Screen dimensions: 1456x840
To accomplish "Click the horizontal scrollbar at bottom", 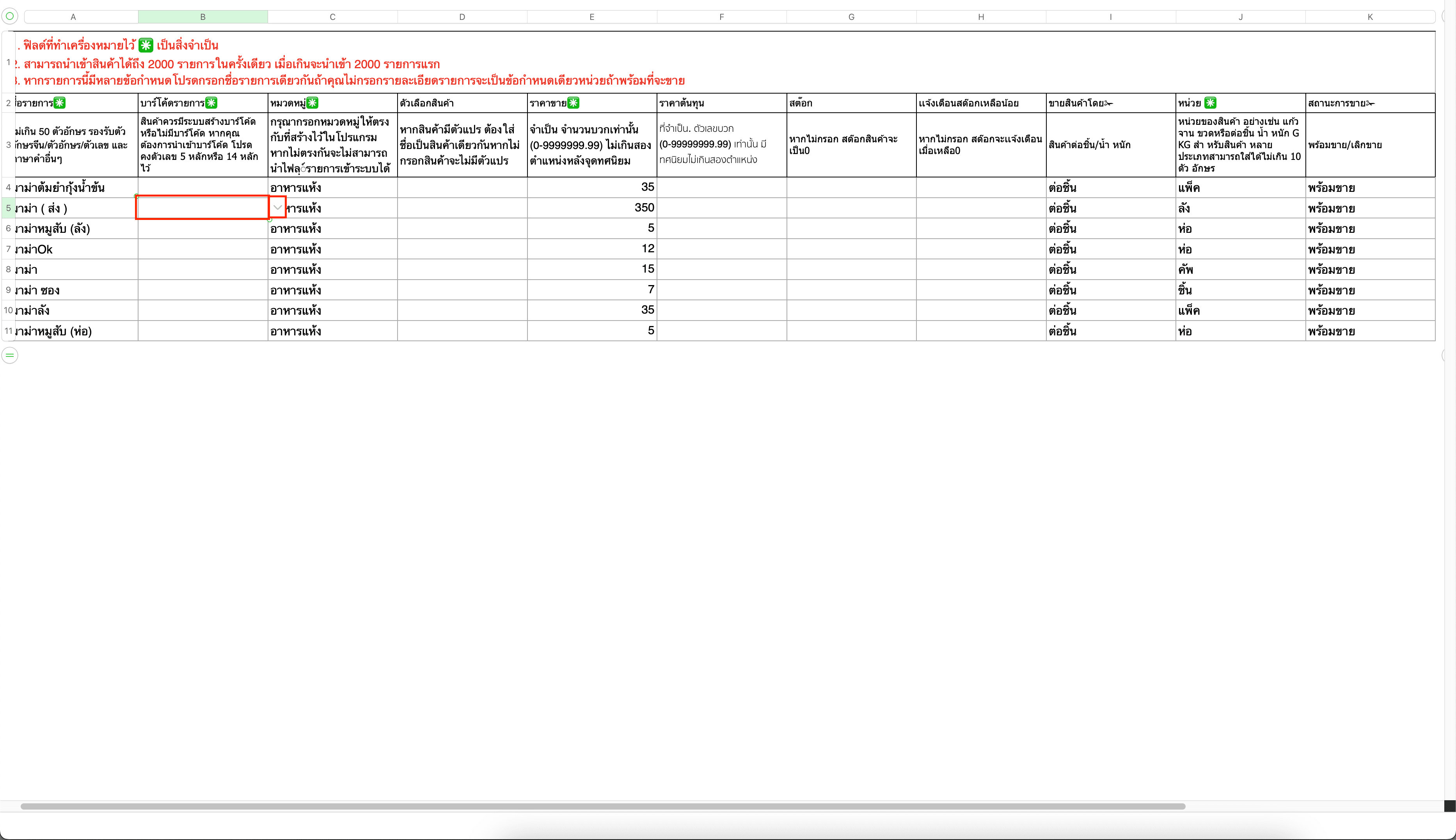I will [602, 806].
